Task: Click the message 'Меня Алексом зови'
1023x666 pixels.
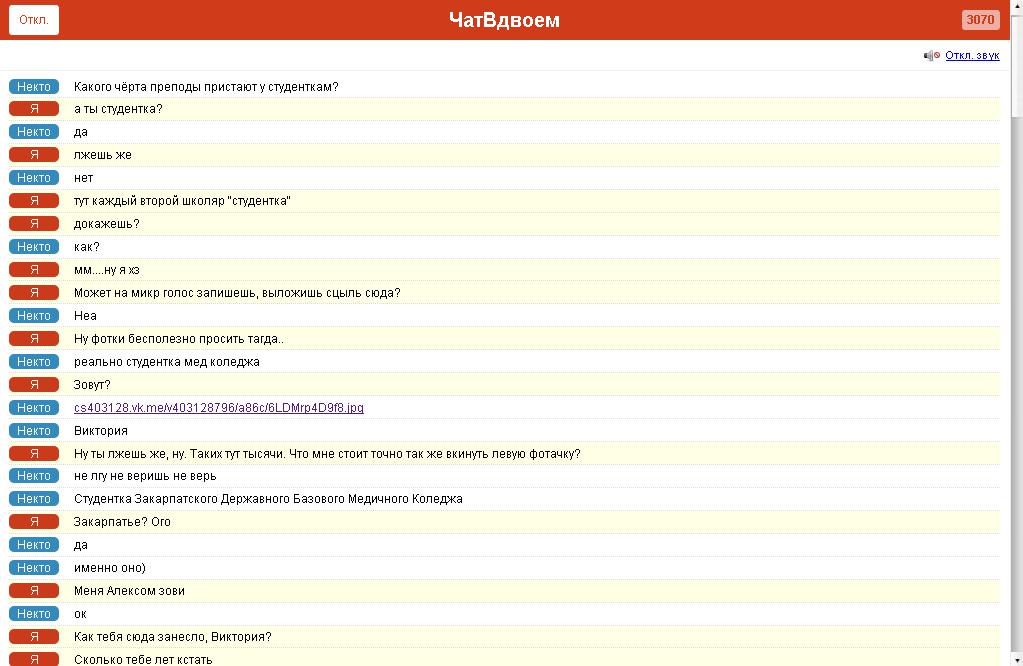Action: (129, 591)
